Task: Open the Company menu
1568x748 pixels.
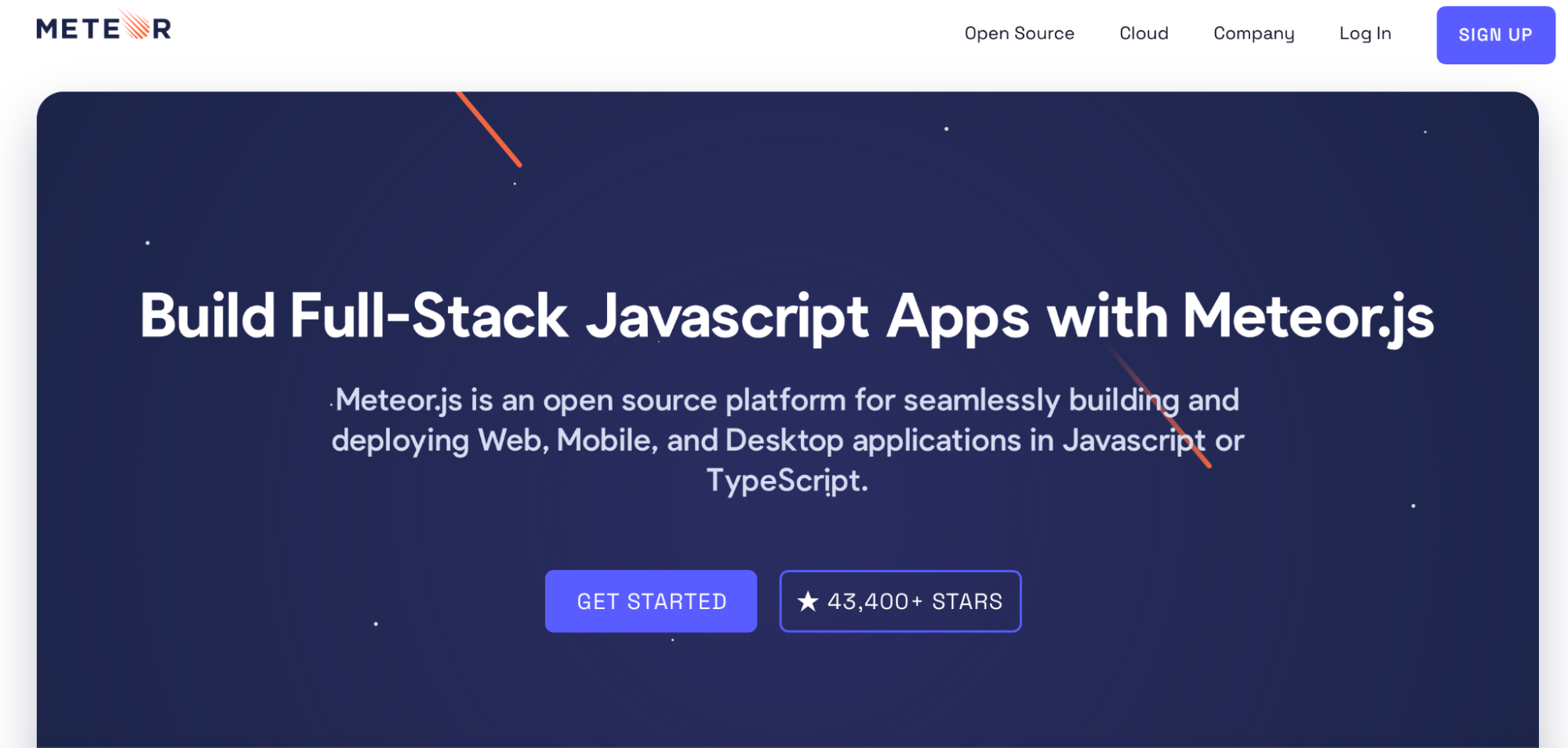Action: pos(1253,34)
